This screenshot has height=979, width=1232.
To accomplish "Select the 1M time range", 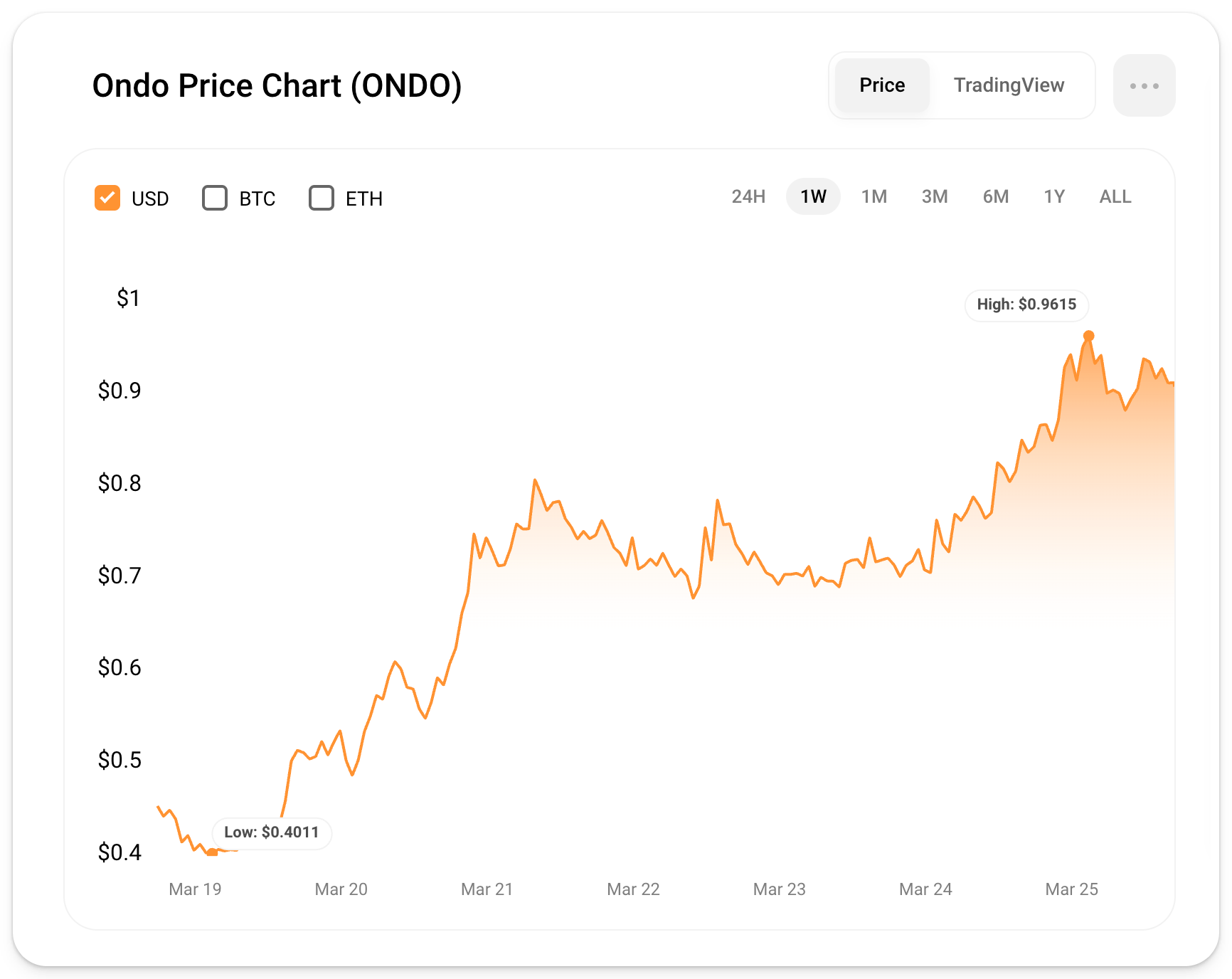I will [873, 196].
